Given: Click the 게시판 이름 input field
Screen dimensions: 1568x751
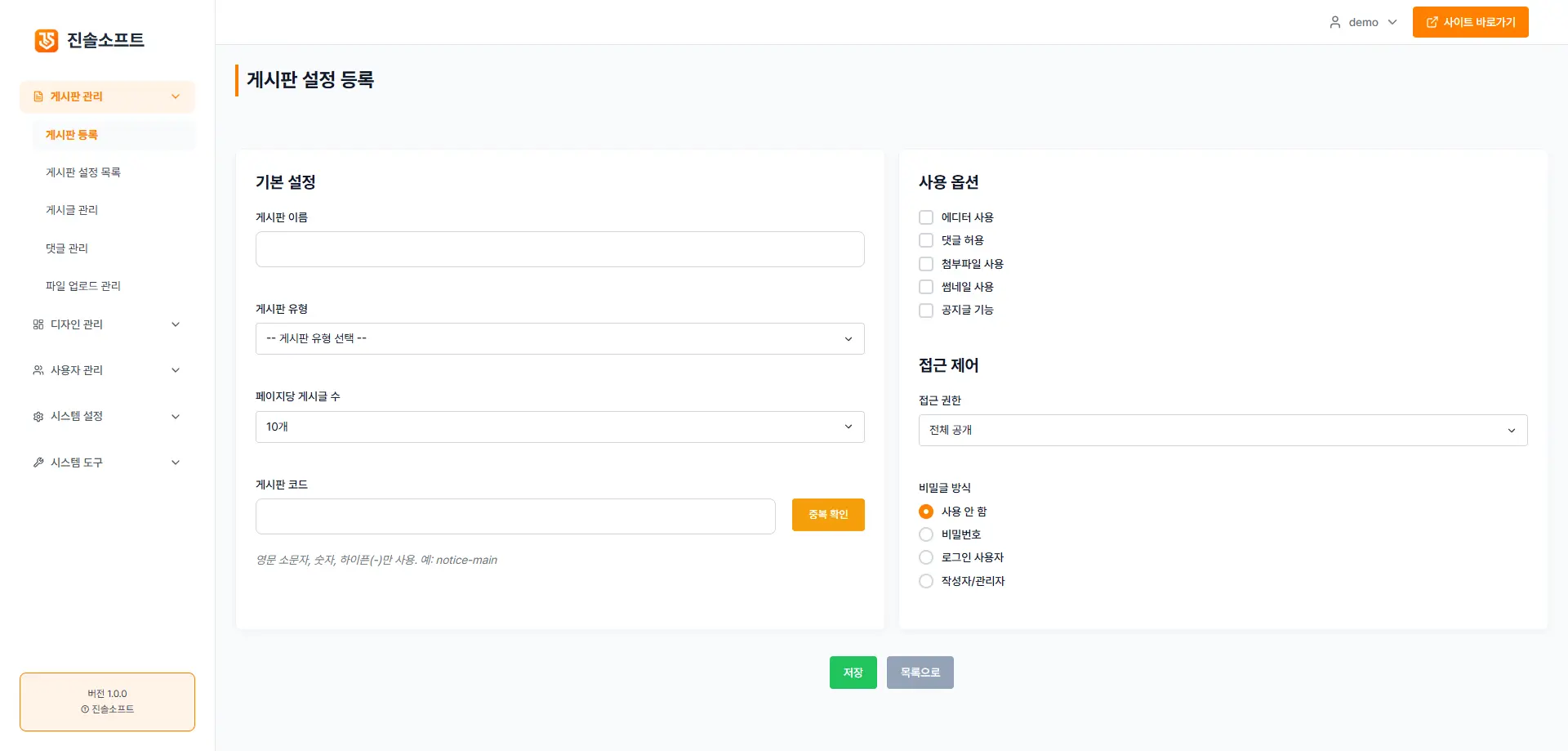Looking at the screenshot, I should (559, 248).
